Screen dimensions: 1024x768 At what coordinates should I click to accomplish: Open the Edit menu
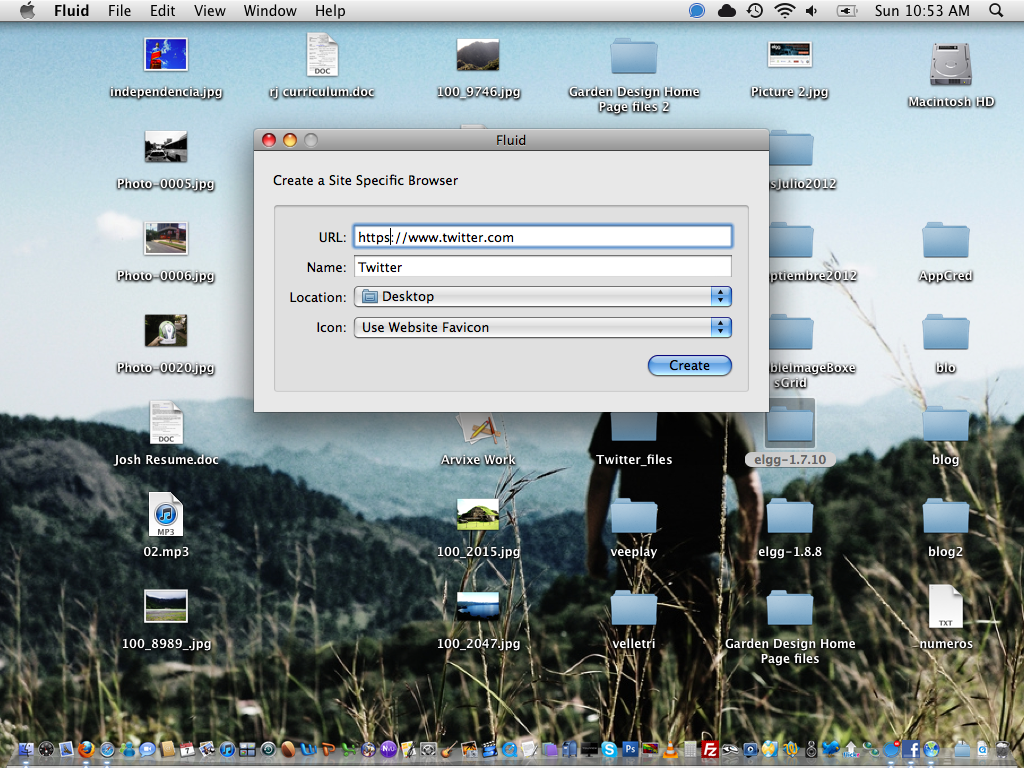coord(162,10)
